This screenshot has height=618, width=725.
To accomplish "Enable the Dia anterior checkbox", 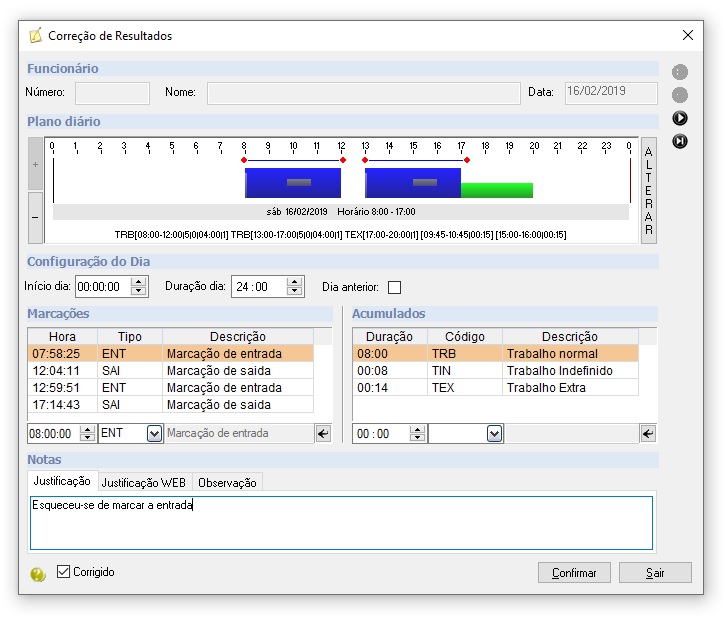I will [x=394, y=287].
